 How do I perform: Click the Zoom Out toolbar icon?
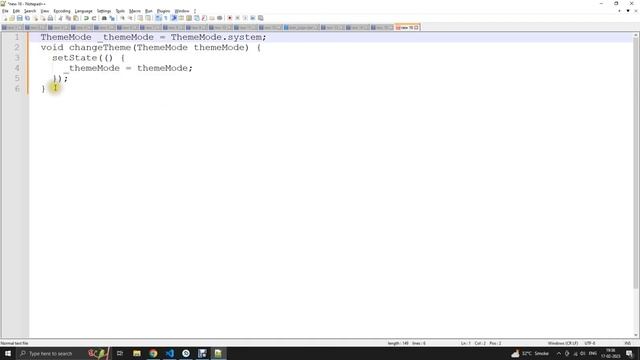point(131,18)
